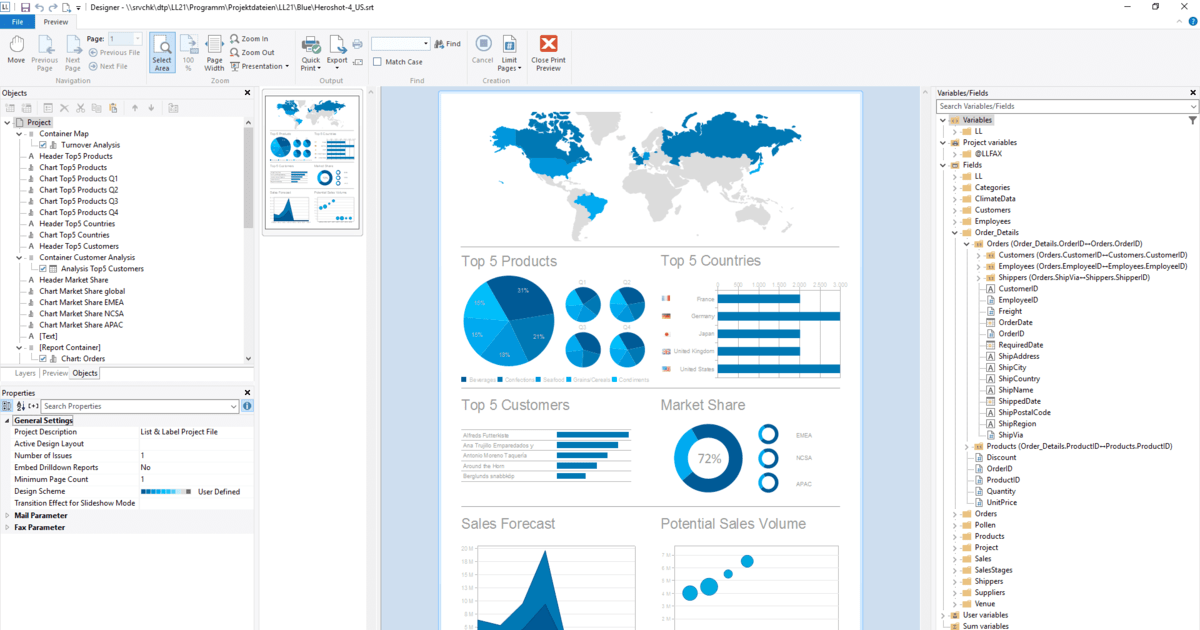1200x630 pixels.
Task: Fit the preview to Page Width
Action: [214, 53]
